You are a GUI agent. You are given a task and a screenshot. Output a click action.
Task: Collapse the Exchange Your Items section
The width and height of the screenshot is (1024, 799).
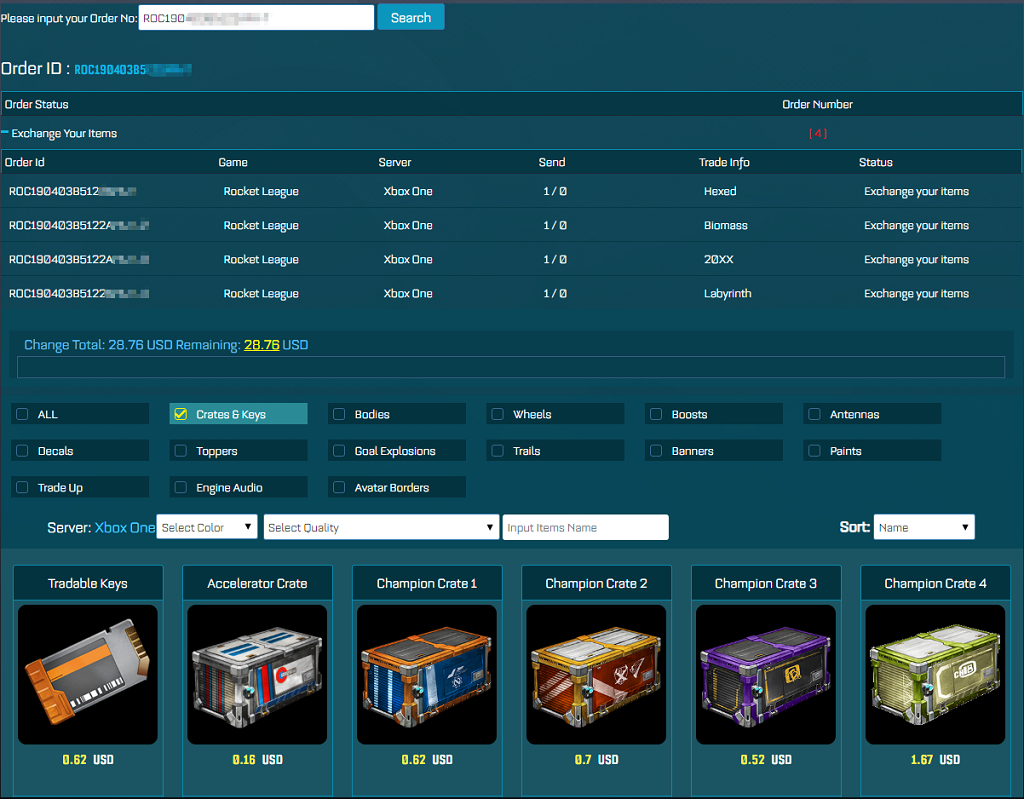[x=5, y=133]
